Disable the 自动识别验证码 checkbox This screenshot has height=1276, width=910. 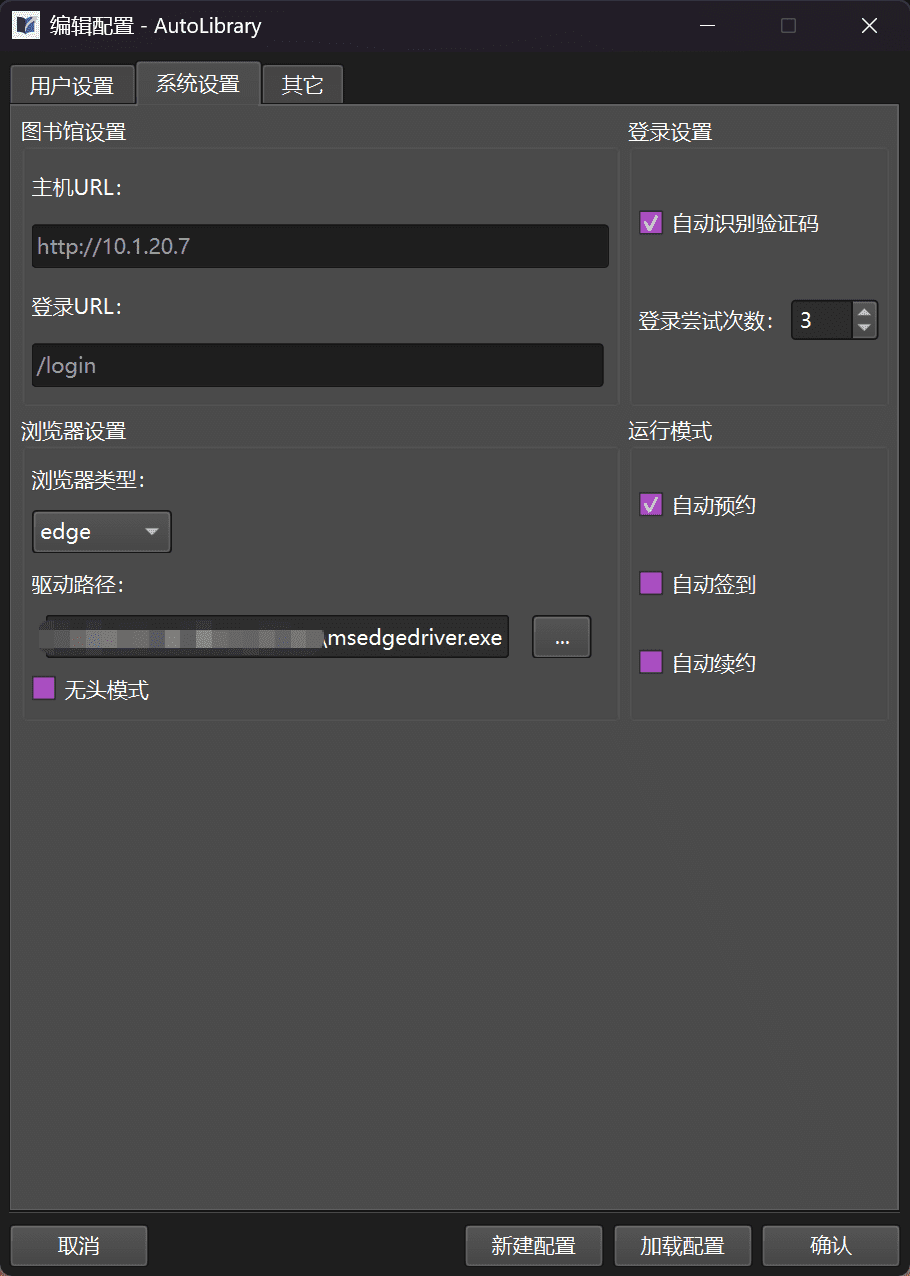click(x=651, y=224)
